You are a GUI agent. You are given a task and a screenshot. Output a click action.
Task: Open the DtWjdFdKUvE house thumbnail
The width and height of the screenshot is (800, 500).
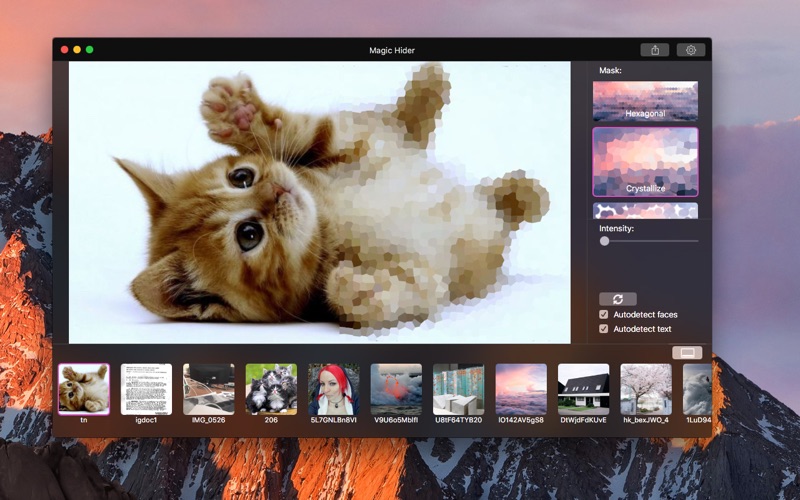[x=583, y=389]
